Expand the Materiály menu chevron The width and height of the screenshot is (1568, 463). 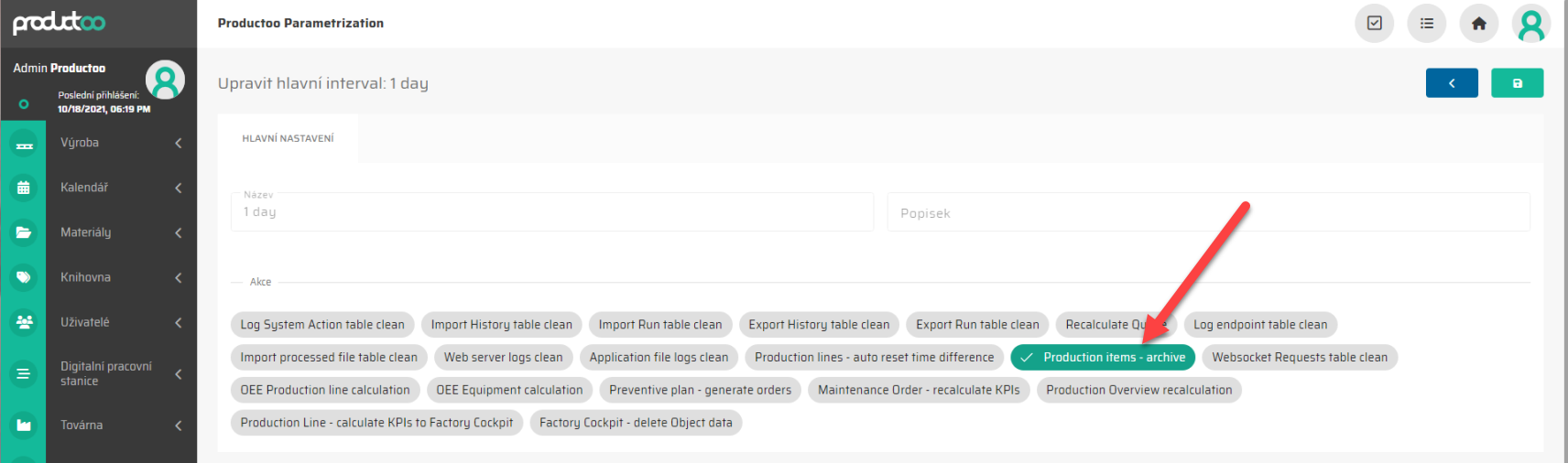coord(179,233)
